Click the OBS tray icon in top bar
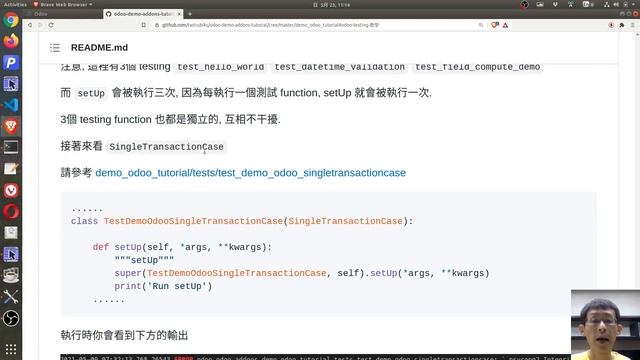This screenshot has width=640, height=360. (x=524, y=4)
